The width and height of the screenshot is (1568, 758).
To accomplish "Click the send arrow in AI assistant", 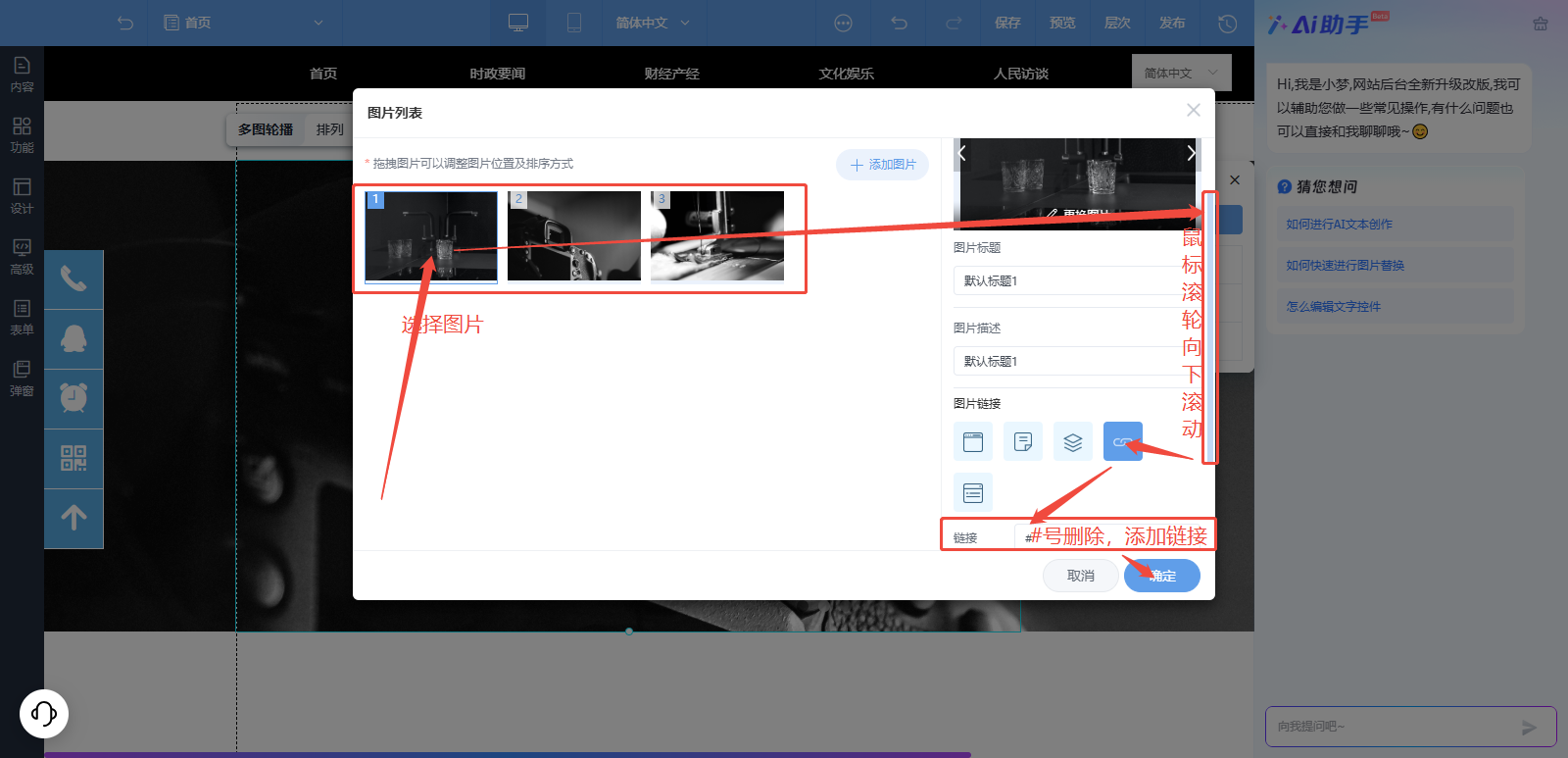I will [1529, 728].
